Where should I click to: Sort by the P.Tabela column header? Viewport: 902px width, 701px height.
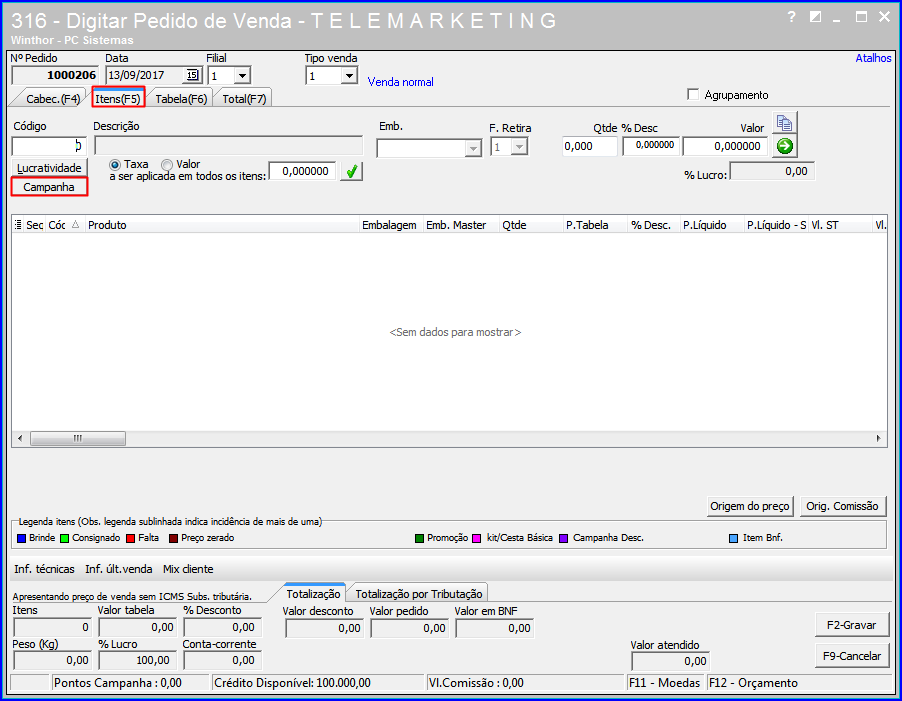[x=595, y=225]
